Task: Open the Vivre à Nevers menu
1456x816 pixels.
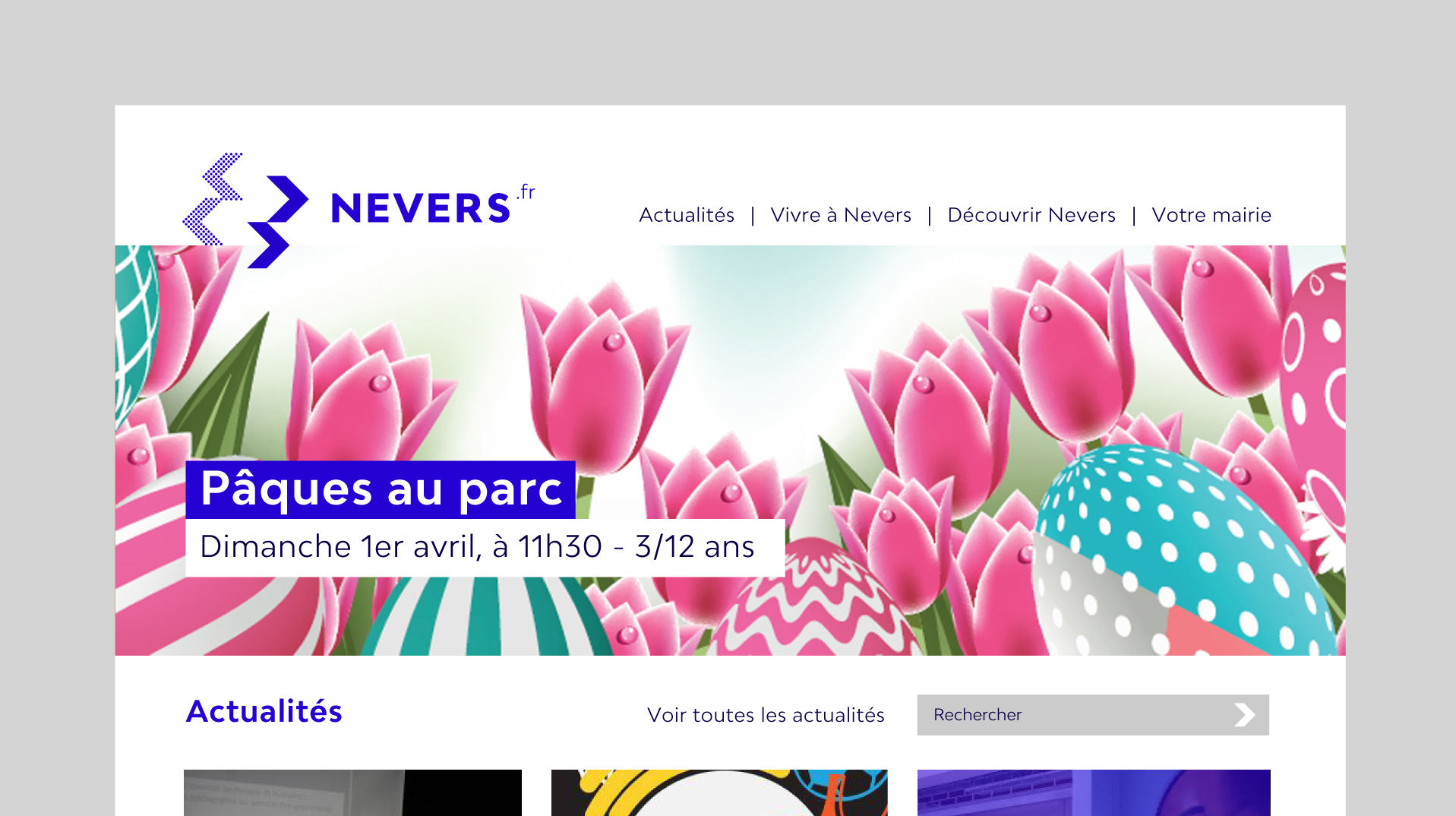Action: point(840,215)
